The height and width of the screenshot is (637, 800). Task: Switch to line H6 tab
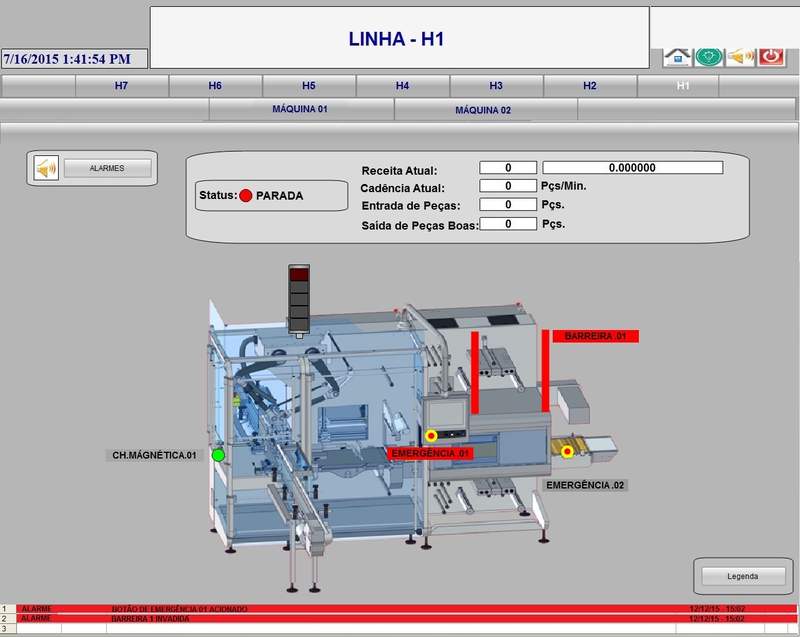(x=215, y=86)
